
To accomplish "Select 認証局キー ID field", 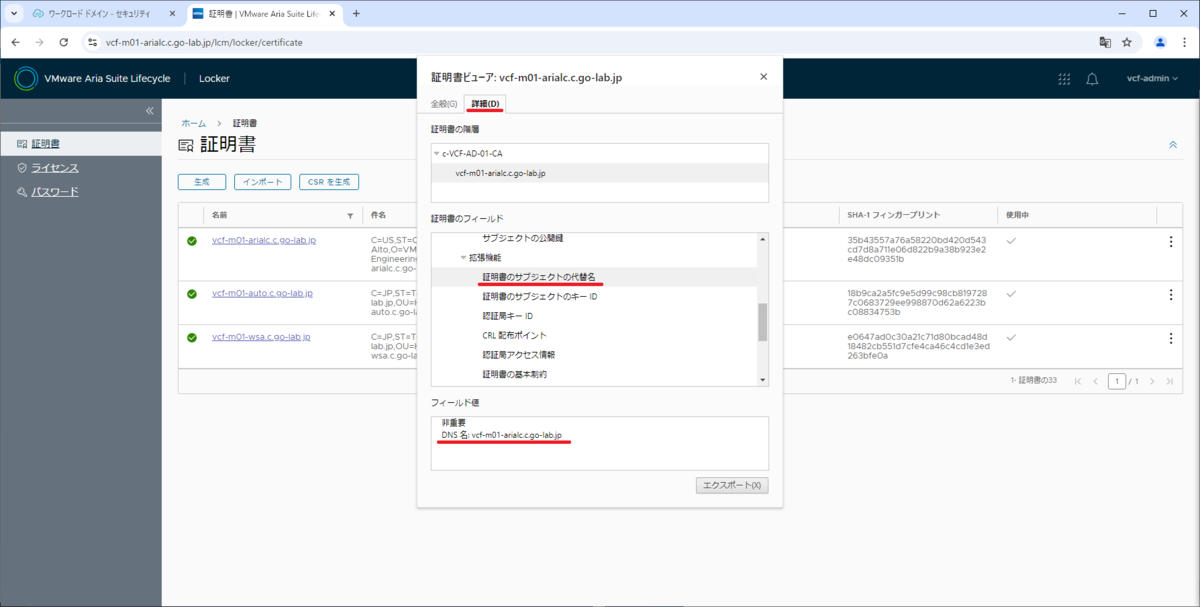I will click(x=508, y=316).
